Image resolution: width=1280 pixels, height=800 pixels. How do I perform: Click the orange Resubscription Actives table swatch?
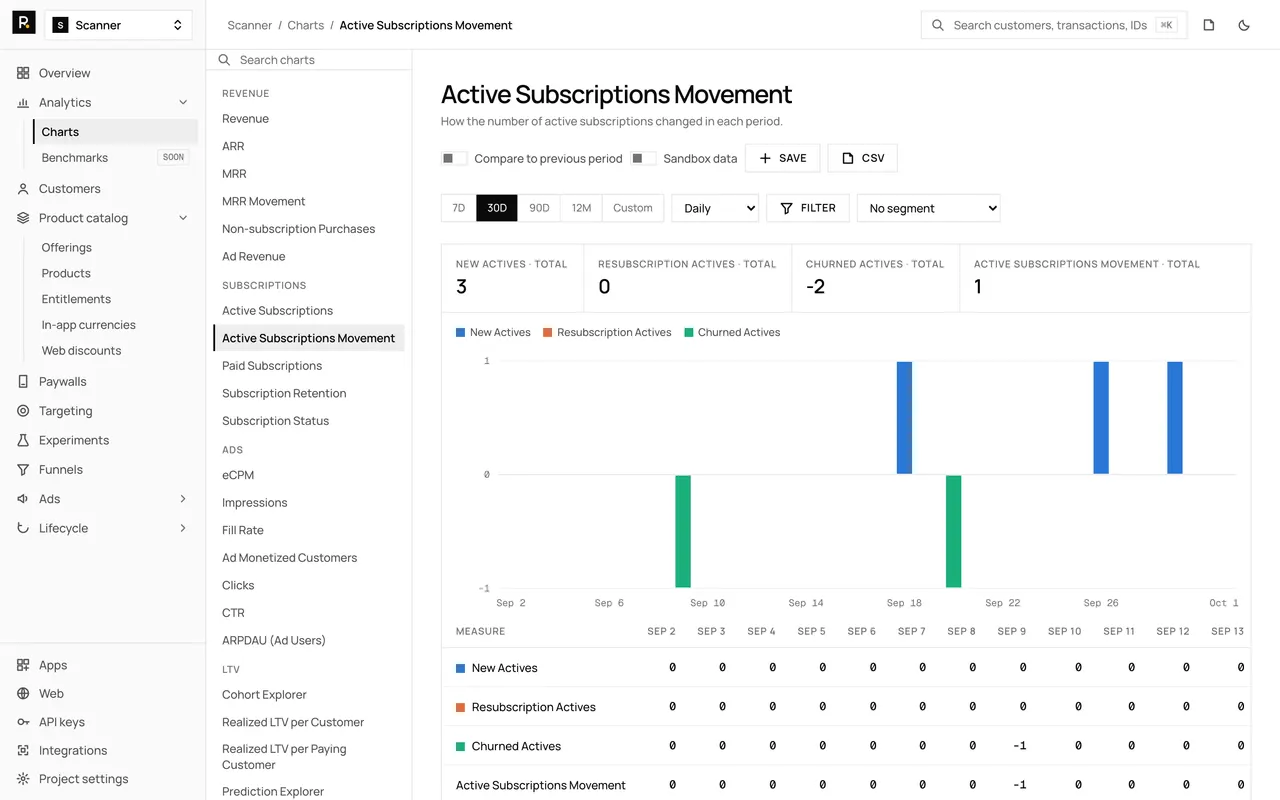click(461, 707)
